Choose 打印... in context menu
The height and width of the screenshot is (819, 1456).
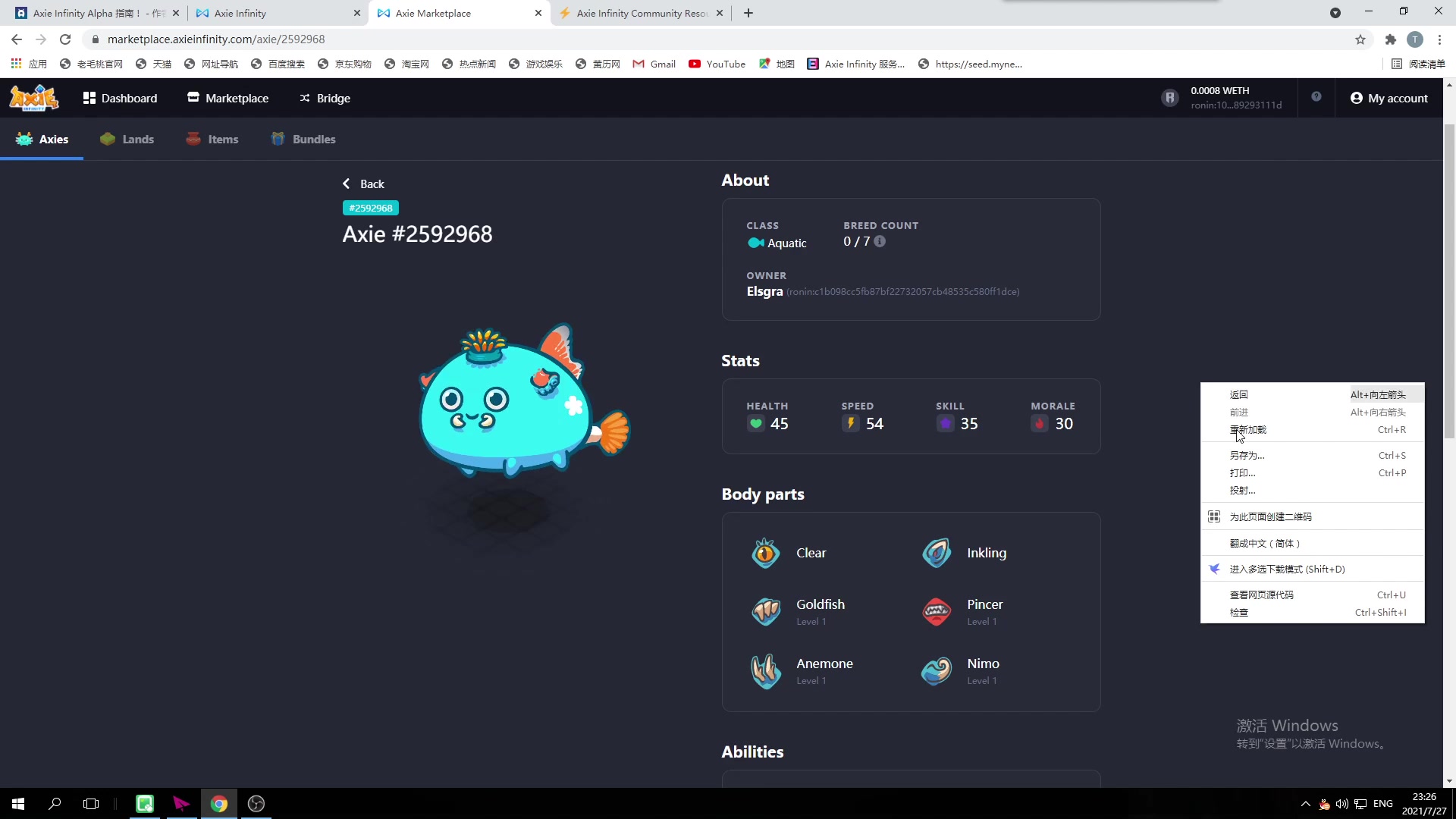click(1312, 473)
